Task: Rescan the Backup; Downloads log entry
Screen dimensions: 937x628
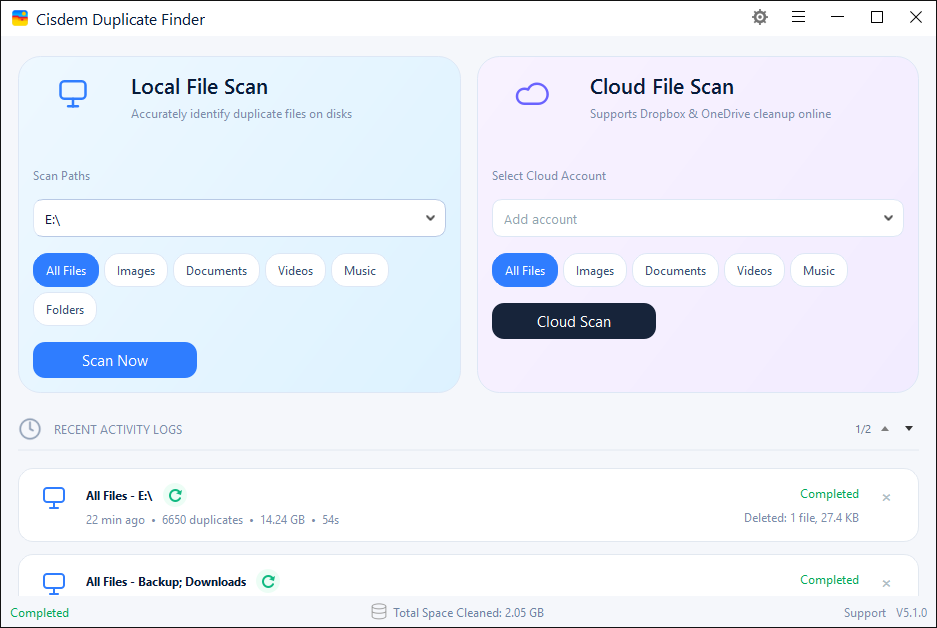Action: (x=268, y=581)
